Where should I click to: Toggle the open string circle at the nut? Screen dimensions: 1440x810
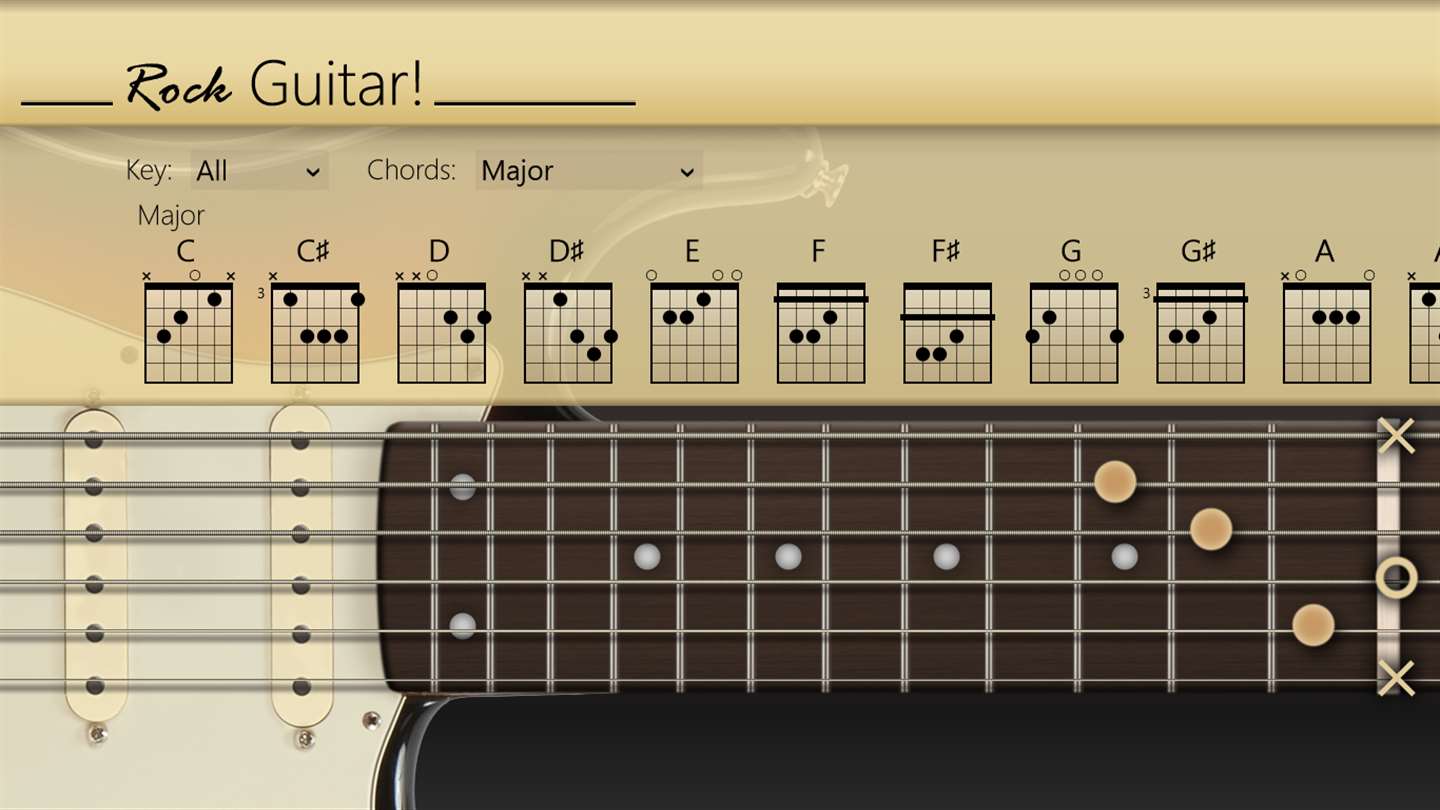1396,578
